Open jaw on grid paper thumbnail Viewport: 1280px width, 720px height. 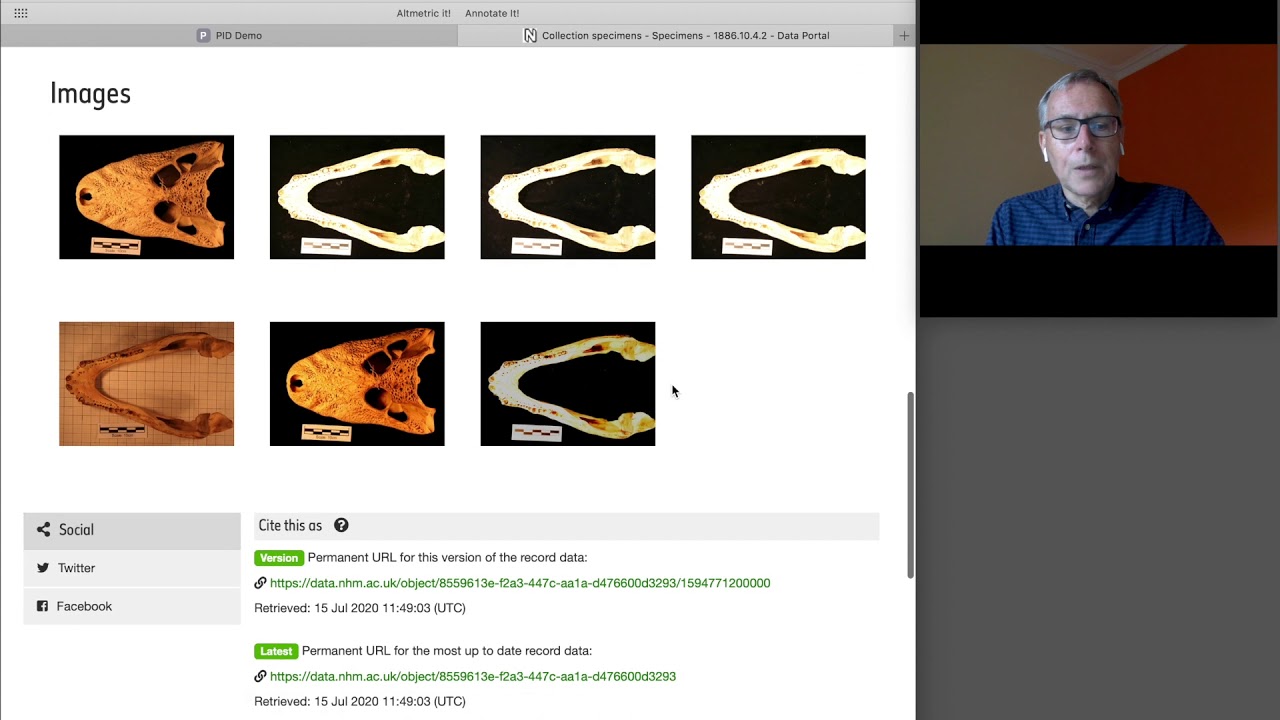[x=146, y=384]
